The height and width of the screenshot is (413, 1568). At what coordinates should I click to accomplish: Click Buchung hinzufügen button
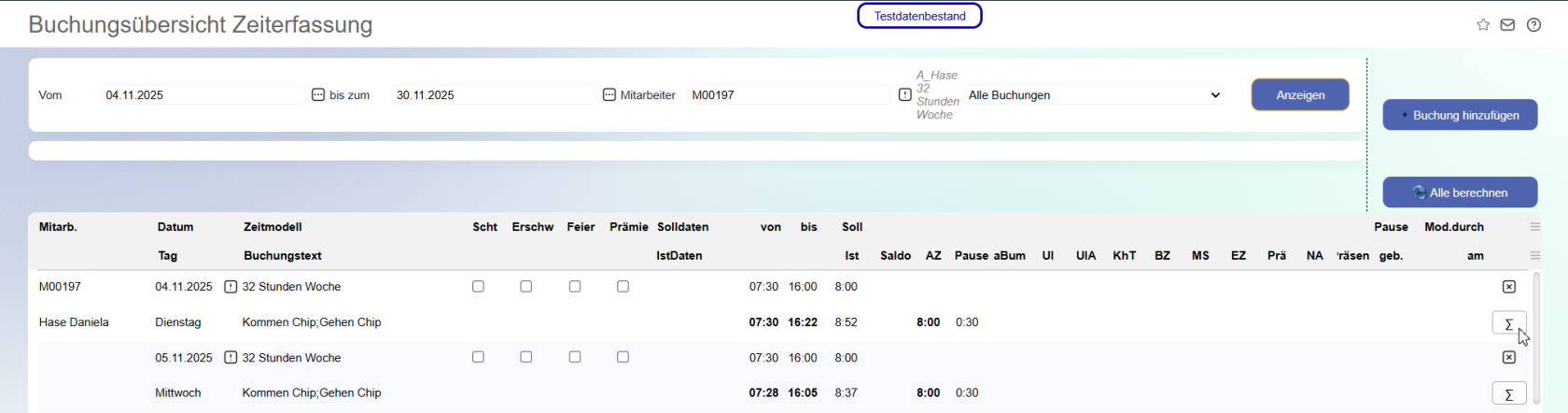(x=1460, y=115)
